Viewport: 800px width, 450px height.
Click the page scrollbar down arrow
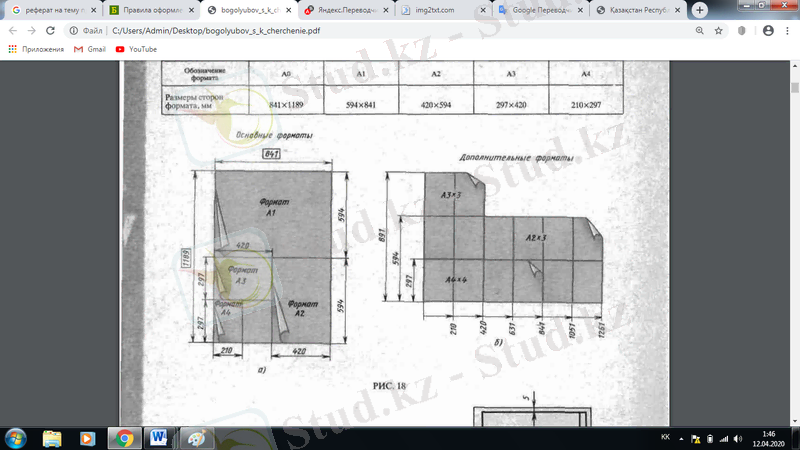coord(795,421)
